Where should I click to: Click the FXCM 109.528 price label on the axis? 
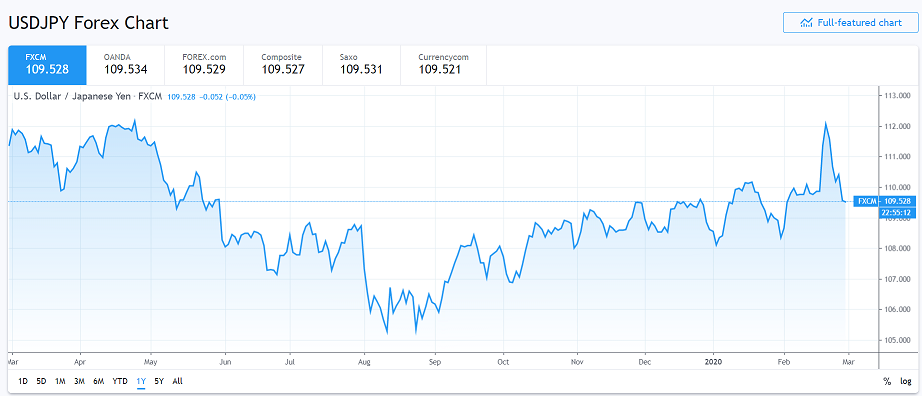[x=883, y=201]
